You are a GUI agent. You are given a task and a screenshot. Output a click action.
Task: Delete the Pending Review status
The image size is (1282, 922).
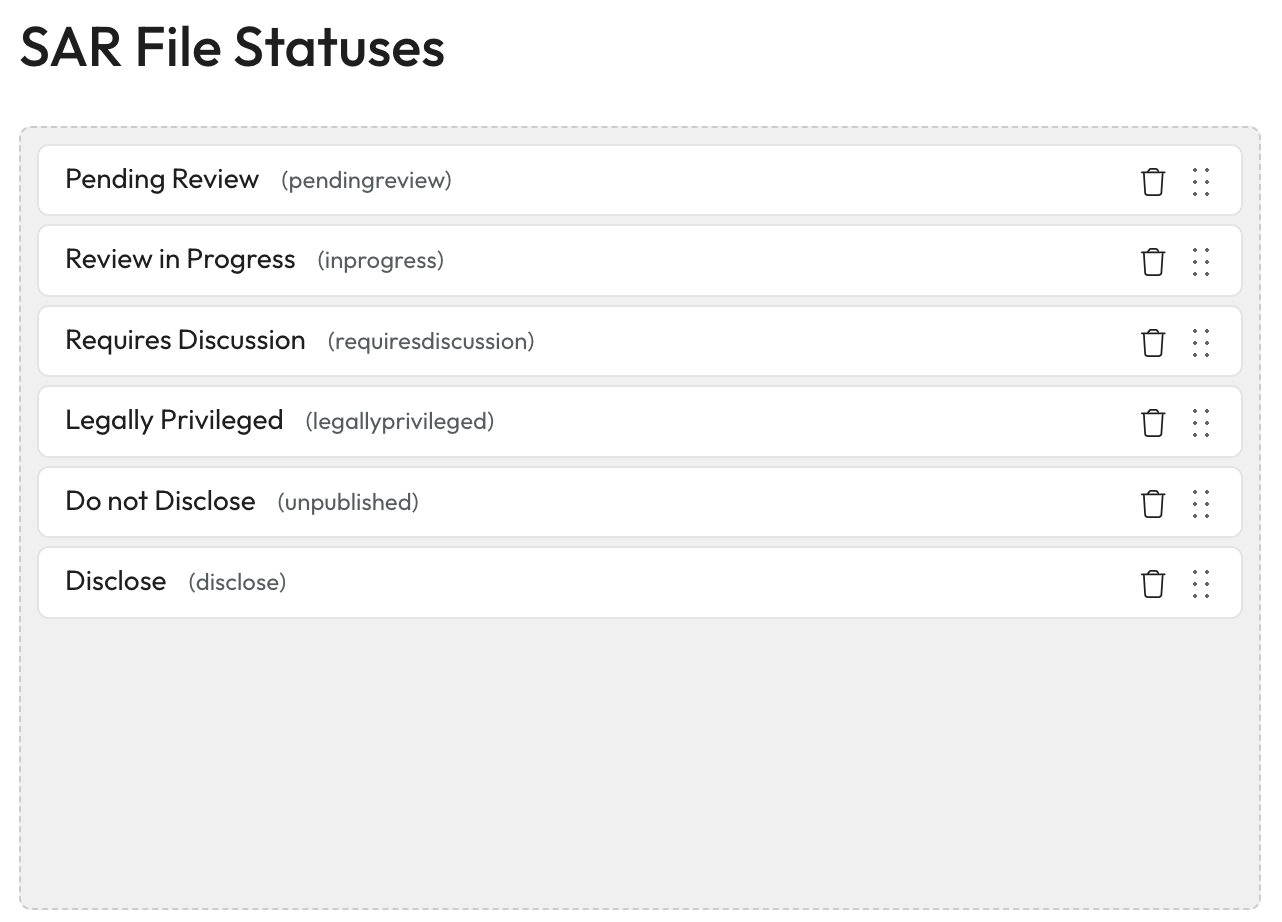pyautogui.click(x=1153, y=182)
